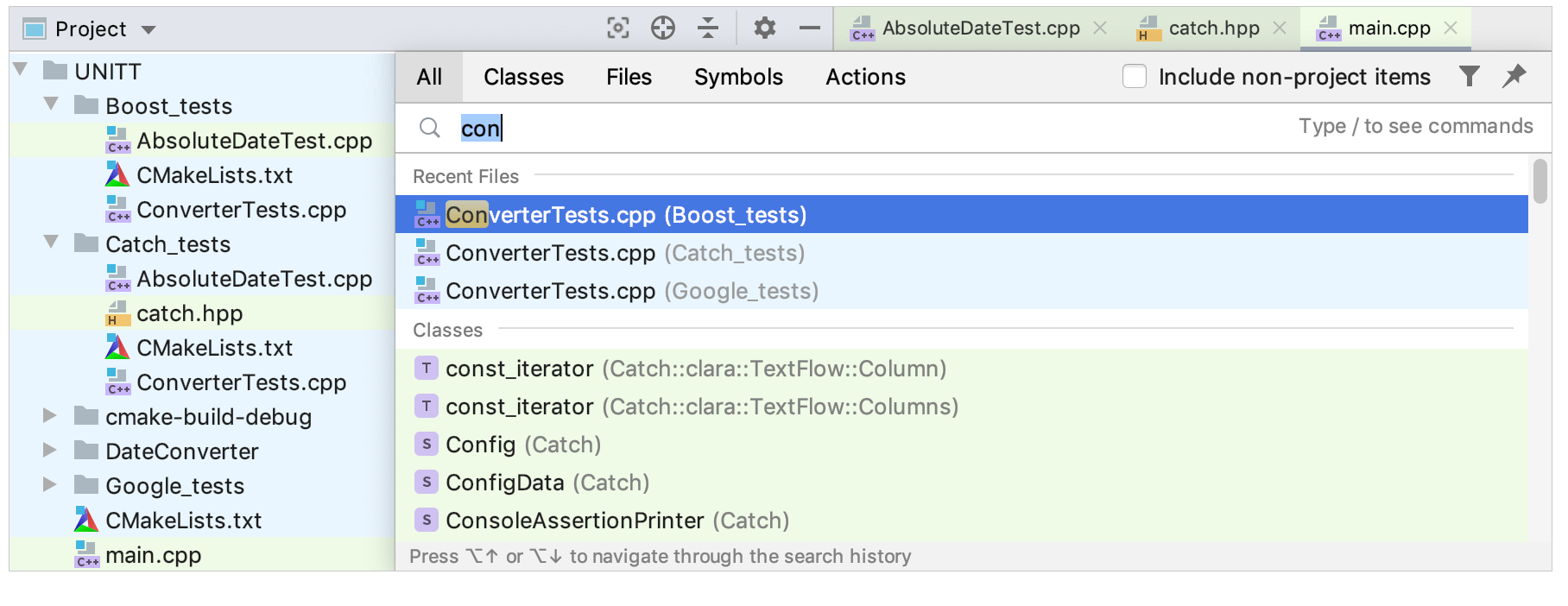Expand the cmake-build-debug folder
This screenshot has width=1568, height=606.
tap(50, 416)
